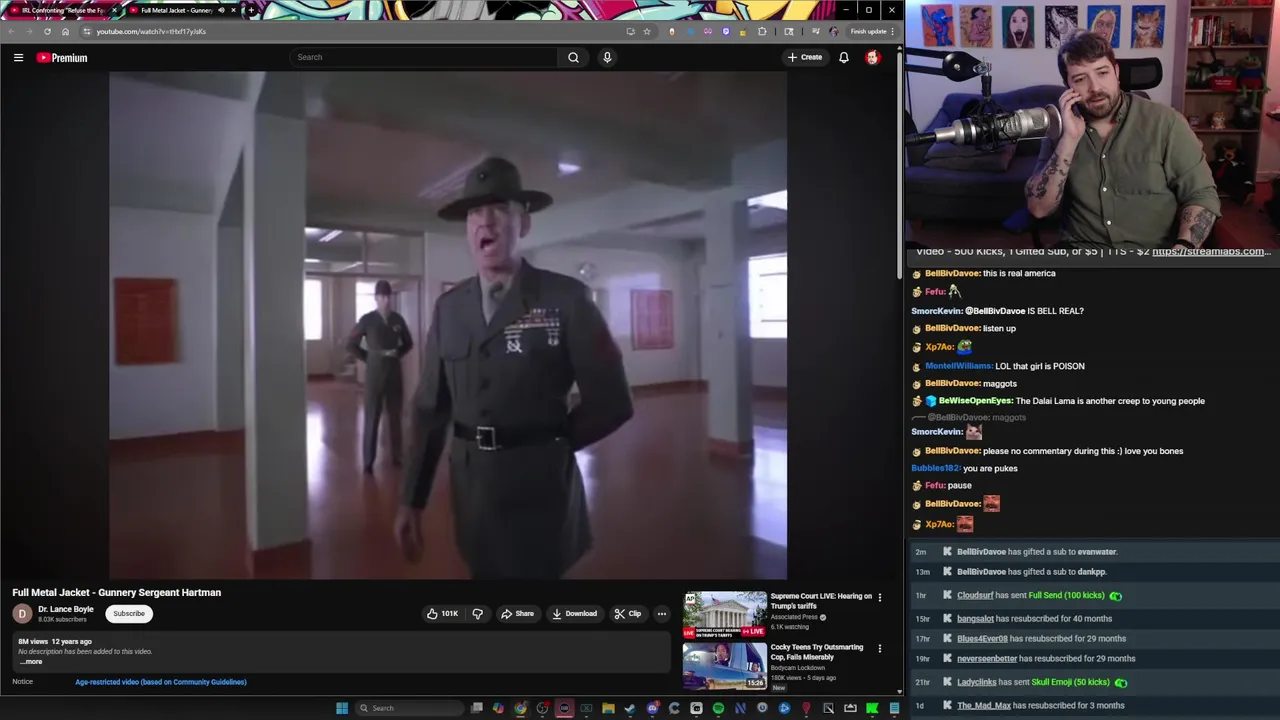Click the YouTube Premium logo
The height and width of the screenshot is (720, 1280).
pos(62,57)
